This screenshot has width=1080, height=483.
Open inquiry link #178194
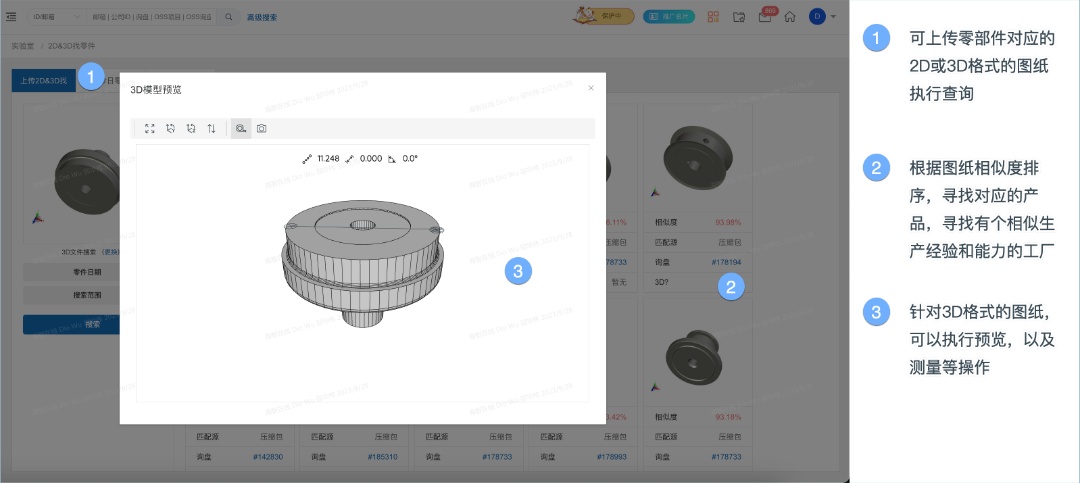point(727,263)
